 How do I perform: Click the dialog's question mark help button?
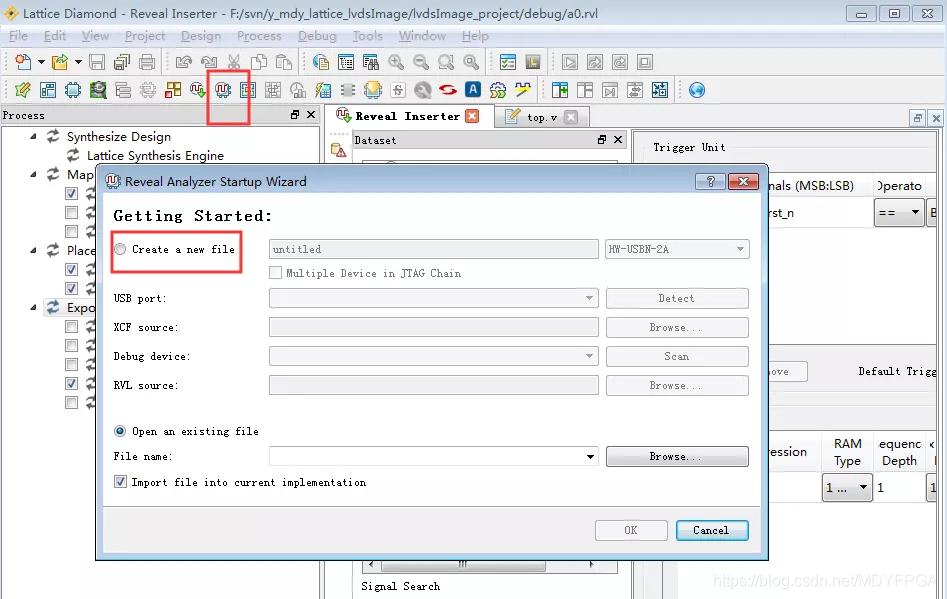[x=711, y=182]
